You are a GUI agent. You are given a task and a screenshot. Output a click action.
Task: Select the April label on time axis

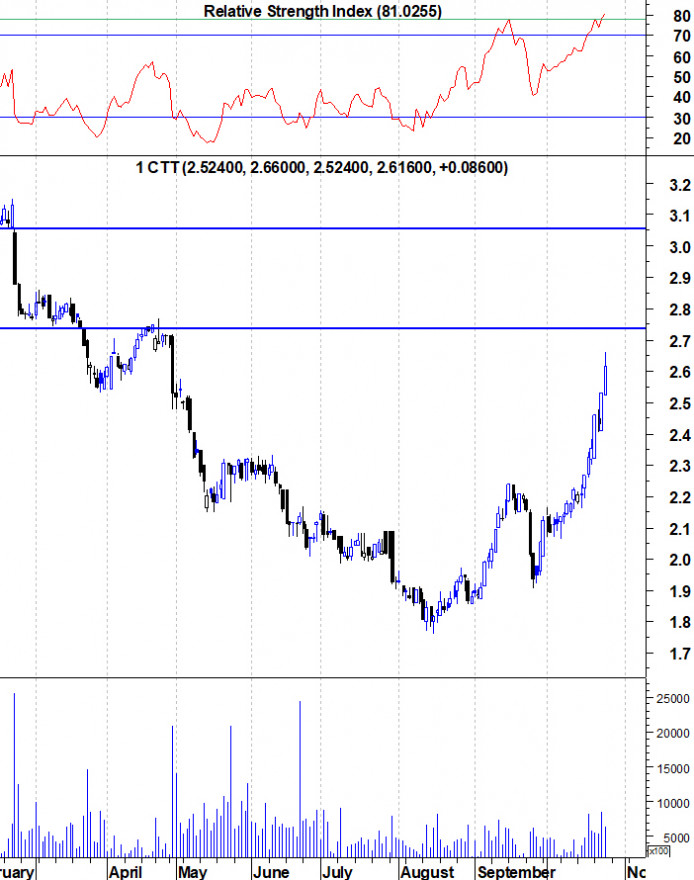click(125, 872)
